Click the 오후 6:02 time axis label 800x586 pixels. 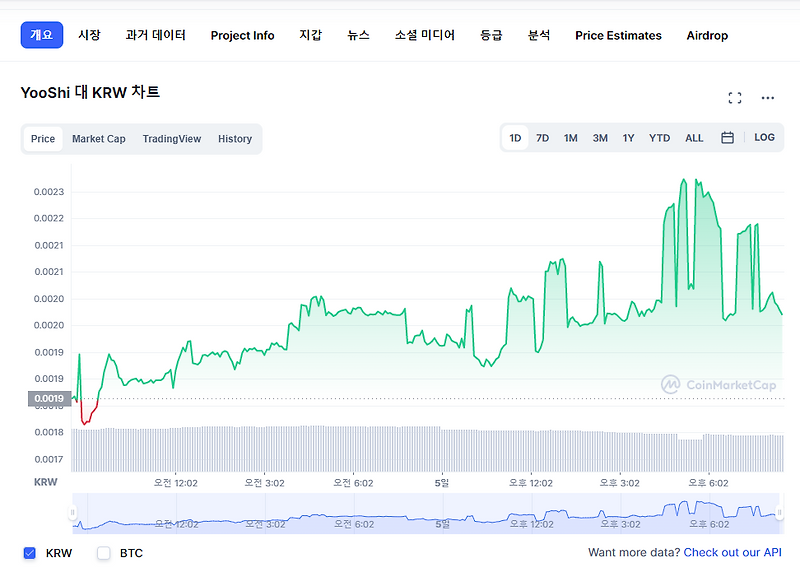pyautogui.click(x=708, y=483)
